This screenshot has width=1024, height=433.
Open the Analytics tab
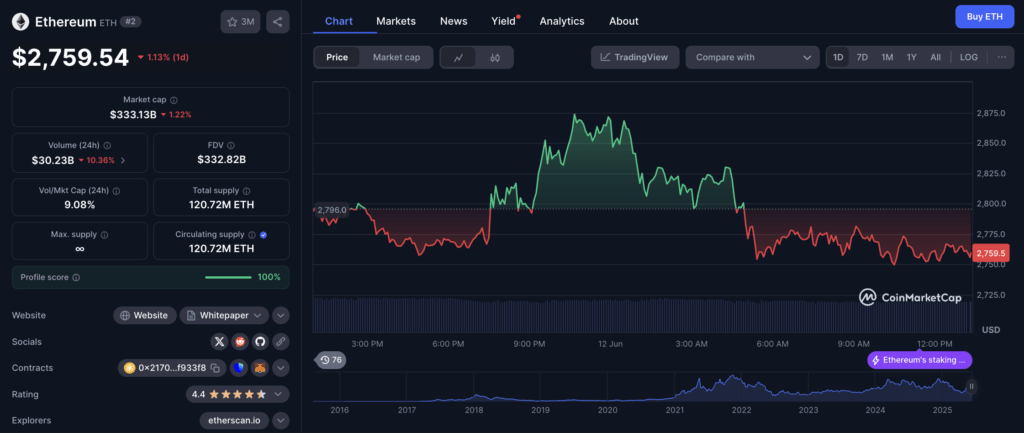tap(562, 21)
